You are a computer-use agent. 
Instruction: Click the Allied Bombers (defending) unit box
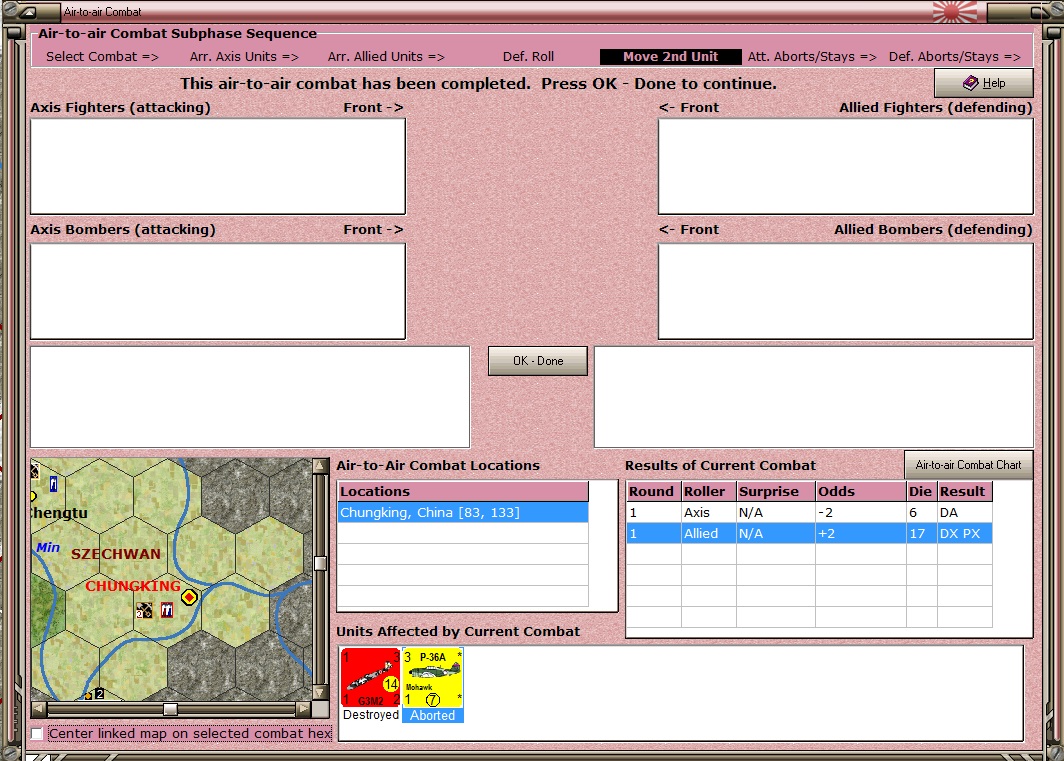846,291
